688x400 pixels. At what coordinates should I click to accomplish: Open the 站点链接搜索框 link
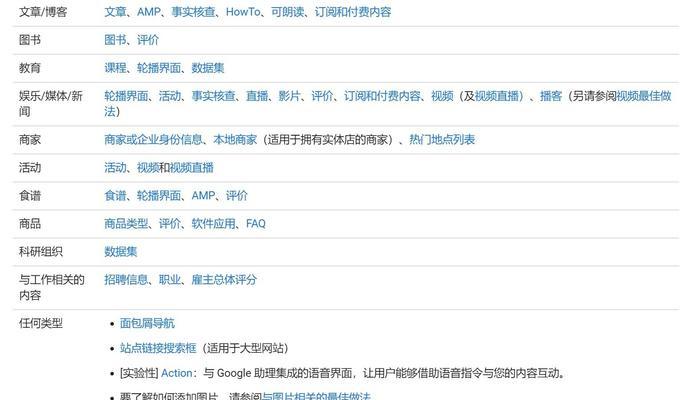click(158, 349)
